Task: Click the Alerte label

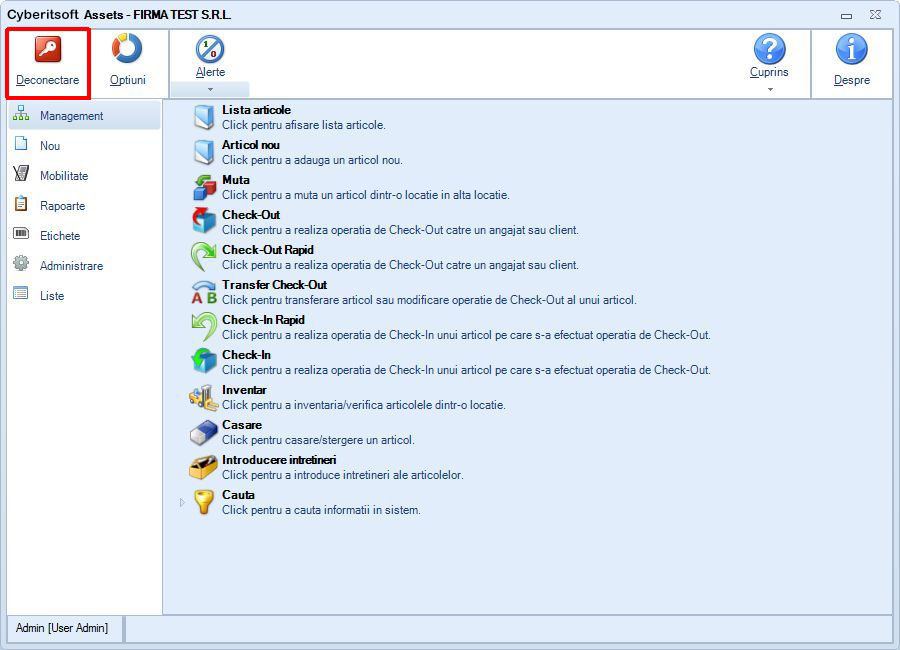Action: (x=210, y=72)
